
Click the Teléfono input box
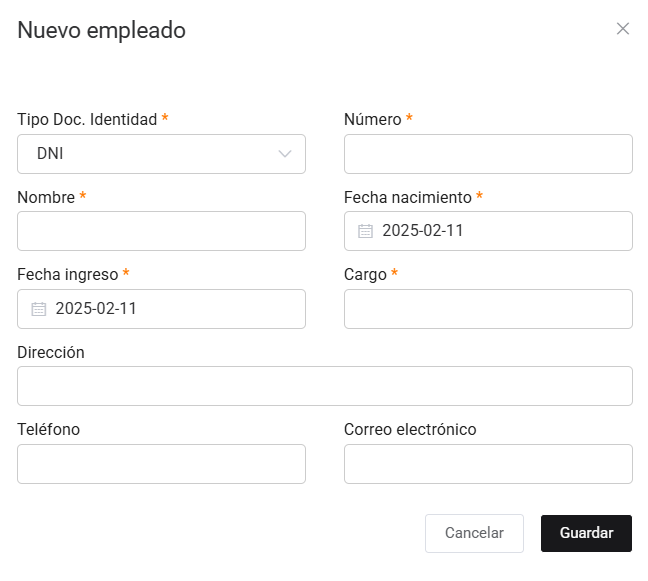[161, 464]
